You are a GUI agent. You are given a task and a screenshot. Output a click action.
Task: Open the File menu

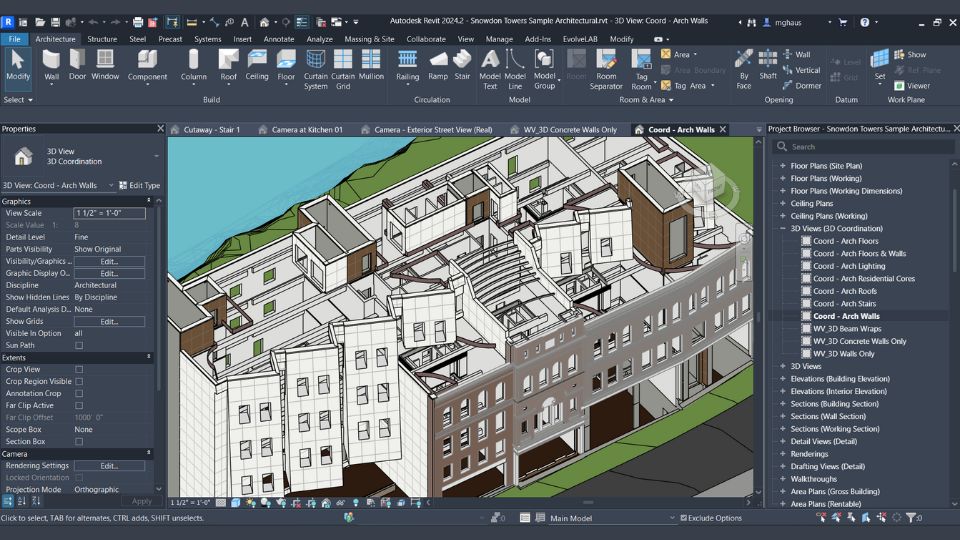[15, 39]
